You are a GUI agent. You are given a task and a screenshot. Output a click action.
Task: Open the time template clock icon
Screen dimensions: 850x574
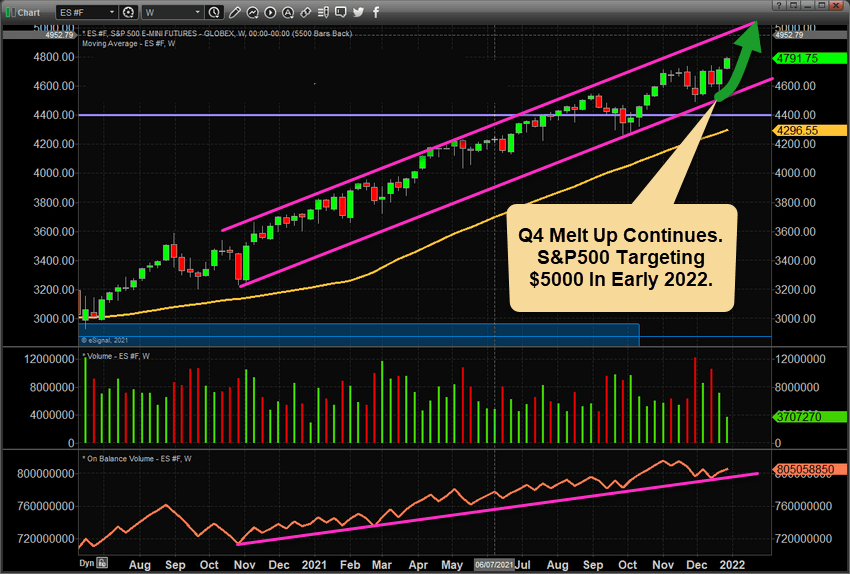215,12
